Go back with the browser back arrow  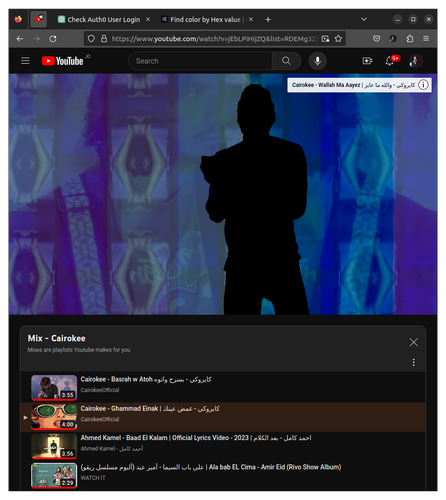tap(20, 39)
